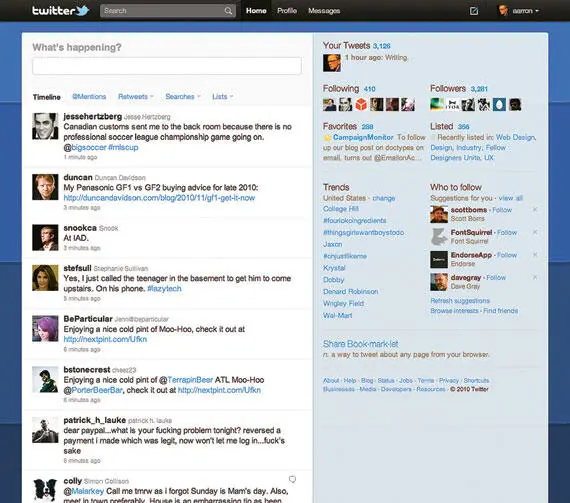Open the College Hill trend
The width and height of the screenshot is (570, 503).
coord(341,209)
